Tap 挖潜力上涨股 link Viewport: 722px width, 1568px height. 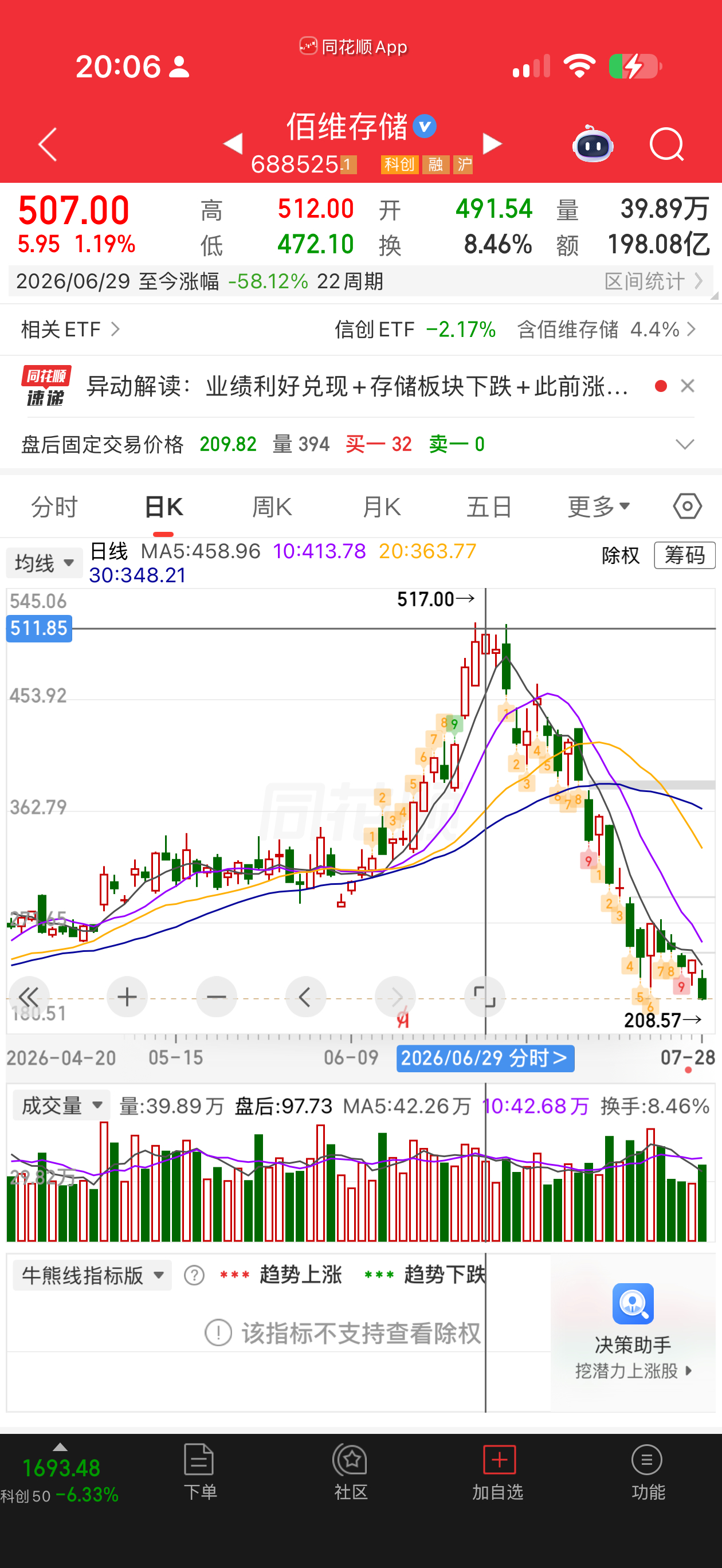633,1370
